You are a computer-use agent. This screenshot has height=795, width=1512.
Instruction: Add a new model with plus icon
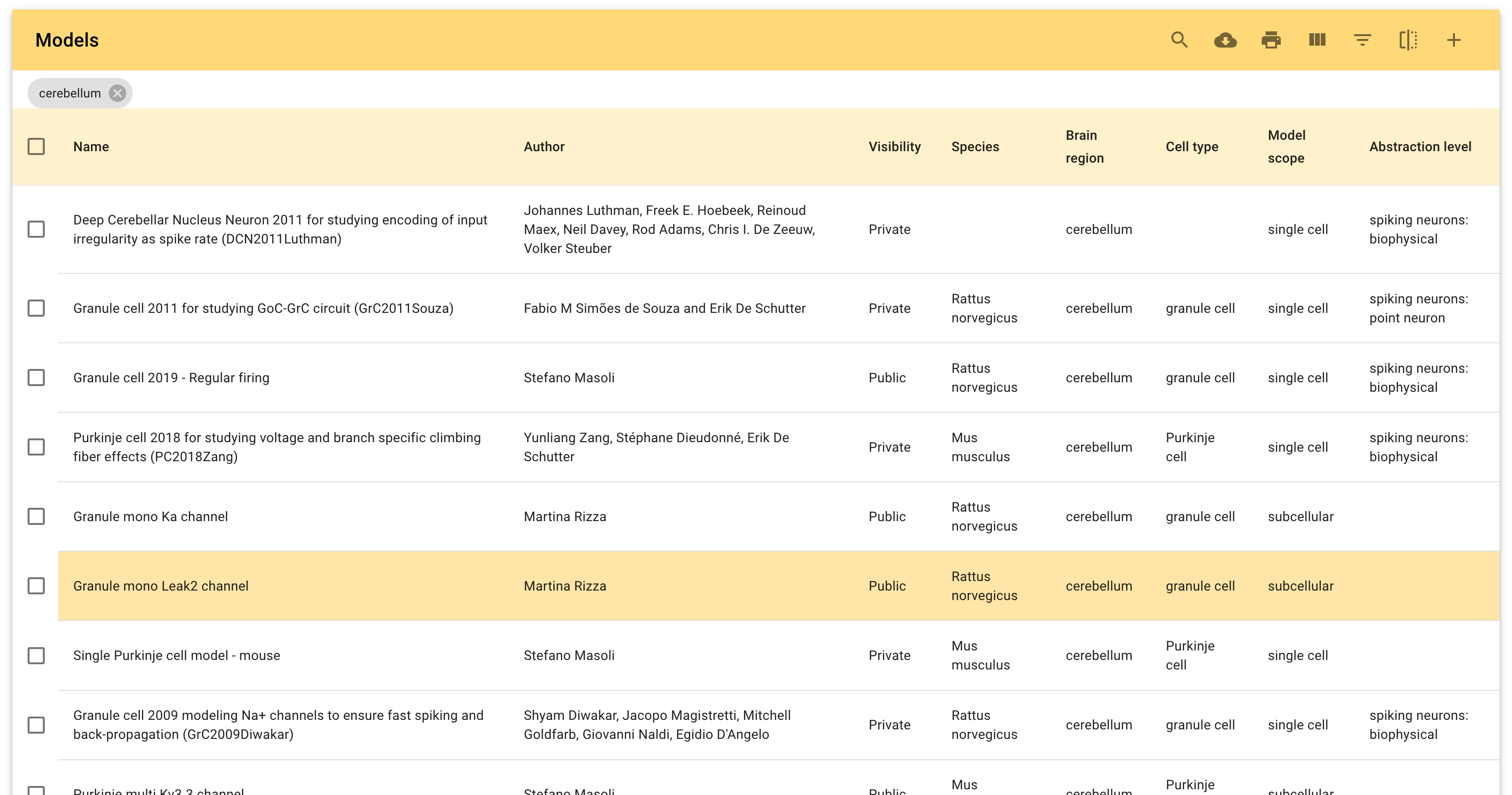tap(1453, 40)
